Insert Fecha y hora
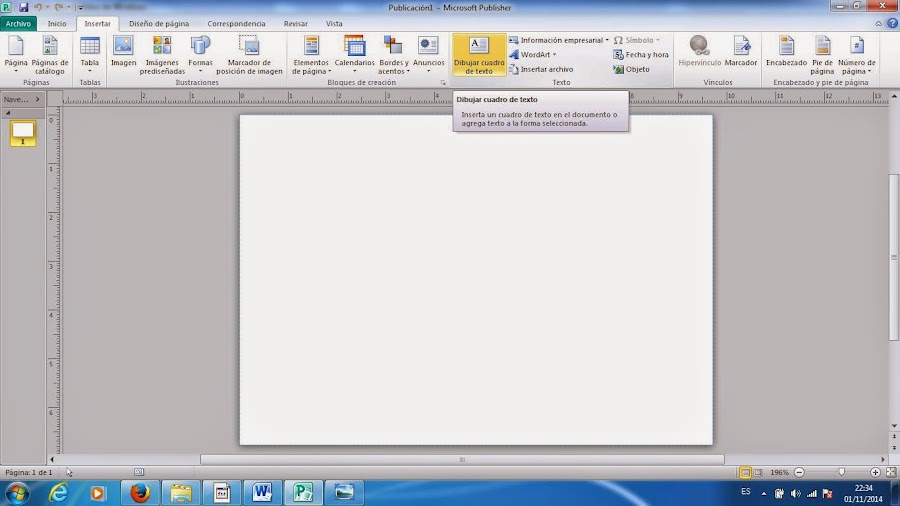 pyautogui.click(x=641, y=55)
